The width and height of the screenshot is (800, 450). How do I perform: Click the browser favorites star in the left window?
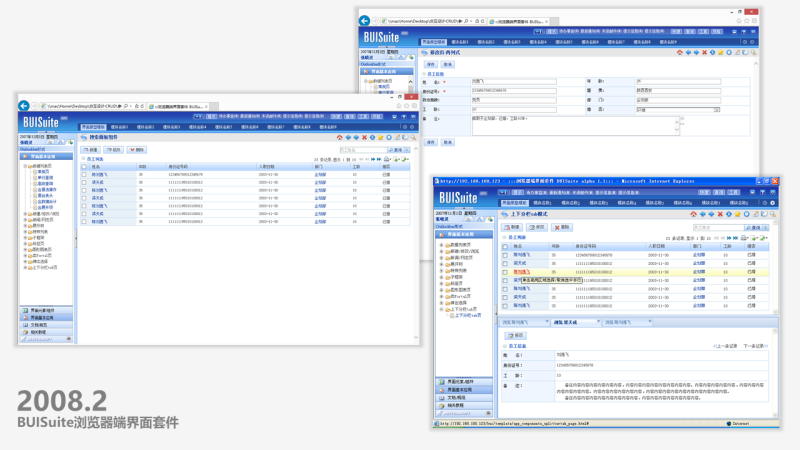click(407, 106)
